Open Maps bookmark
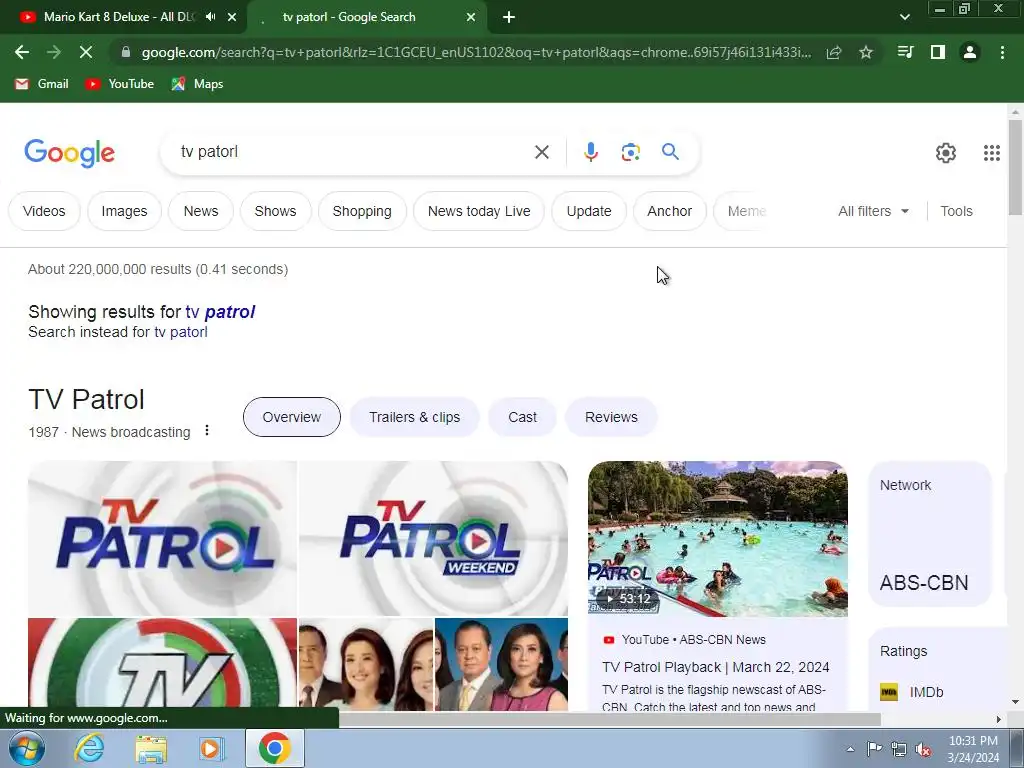The width and height of the screenshot is (1024, 768). [197, 84]
